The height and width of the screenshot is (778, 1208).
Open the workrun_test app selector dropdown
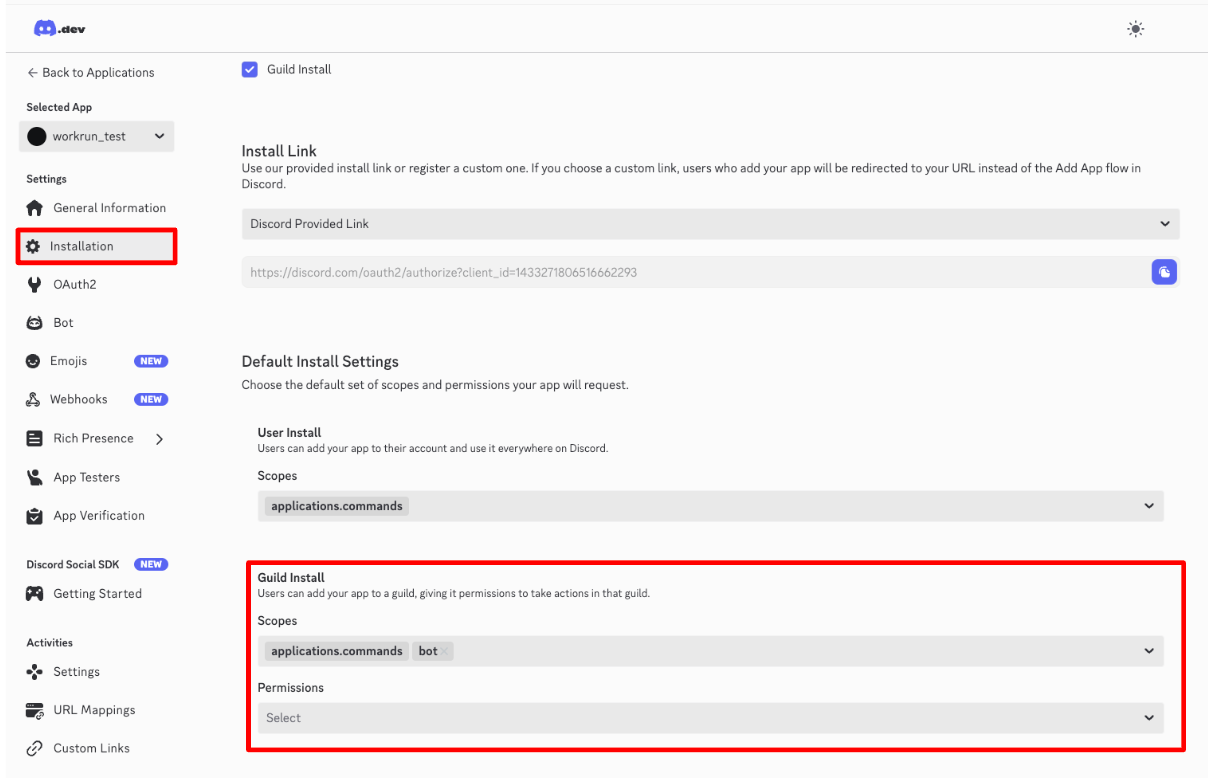(x=96, y=137)
